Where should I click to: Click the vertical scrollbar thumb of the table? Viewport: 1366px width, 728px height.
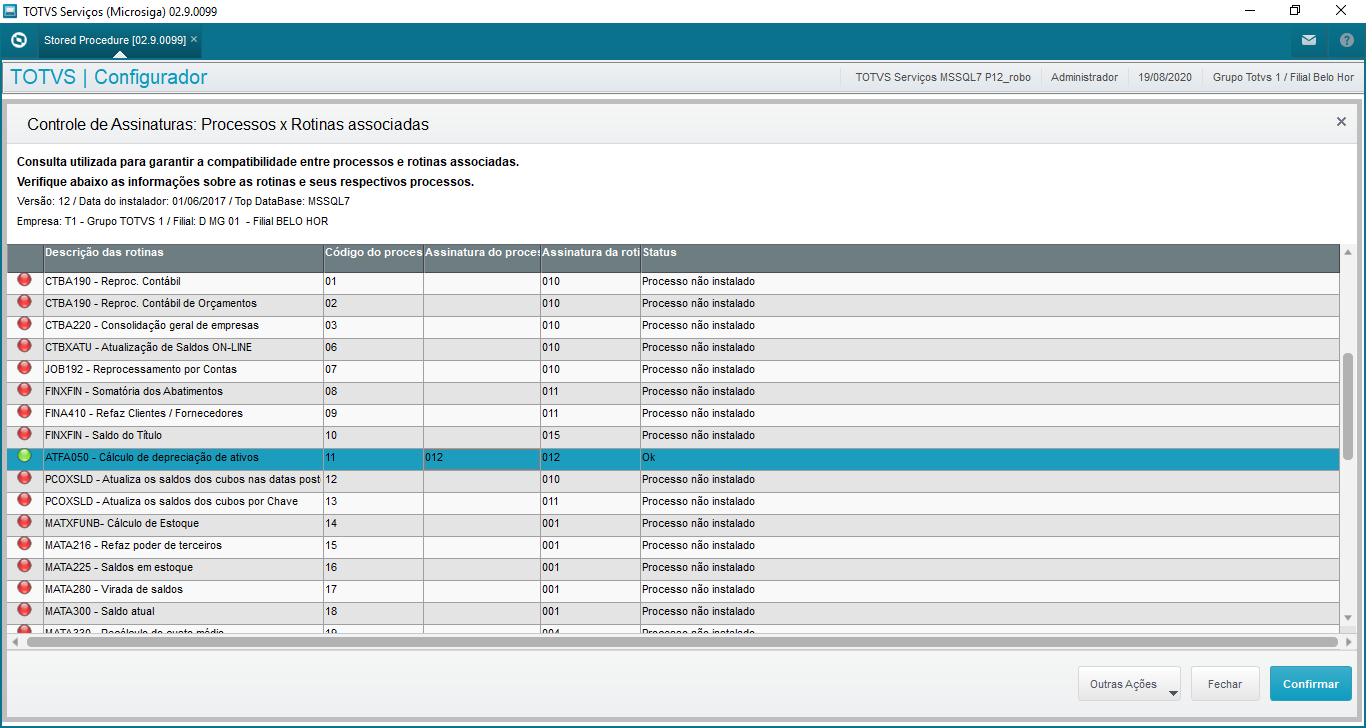pos(1348,406)
